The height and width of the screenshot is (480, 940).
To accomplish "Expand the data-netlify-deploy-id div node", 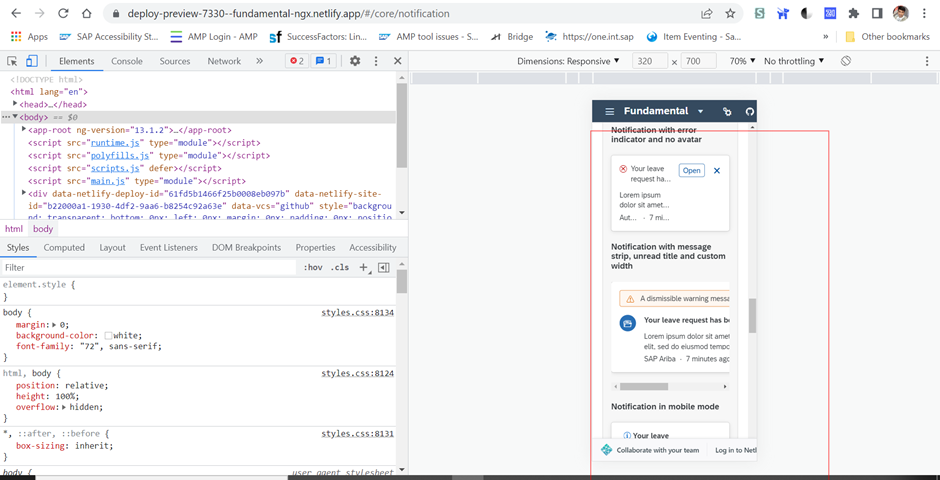I will tap(24, 192).
